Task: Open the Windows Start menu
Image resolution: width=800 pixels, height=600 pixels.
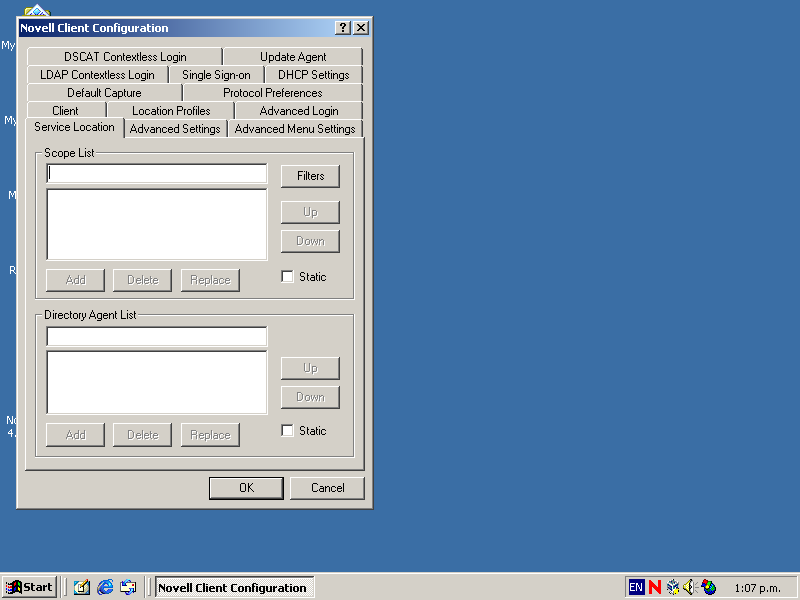Action: (x=30, y=587)
